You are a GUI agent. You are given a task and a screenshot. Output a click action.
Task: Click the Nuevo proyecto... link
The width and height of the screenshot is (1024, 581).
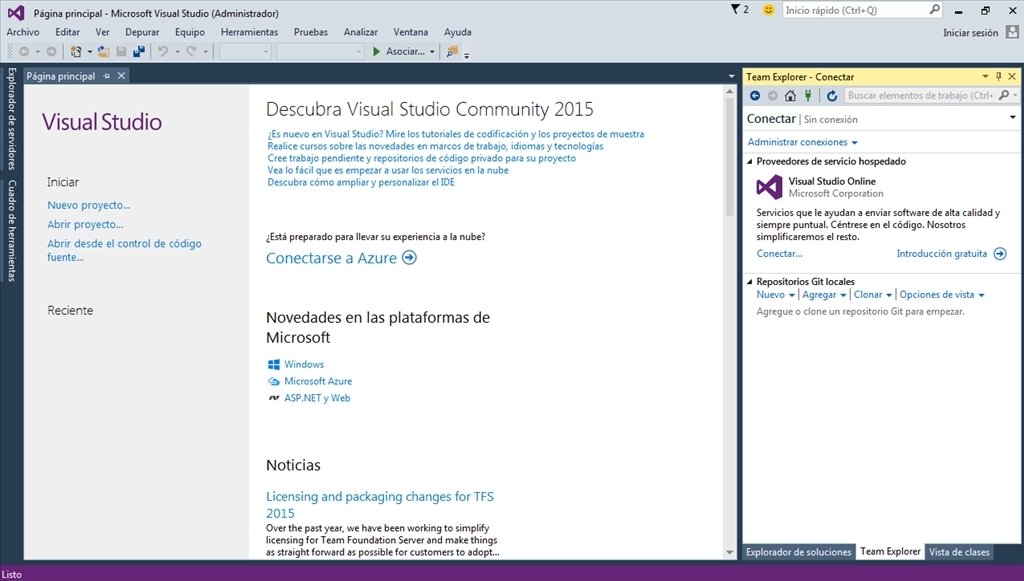click(x=89, y=205)
